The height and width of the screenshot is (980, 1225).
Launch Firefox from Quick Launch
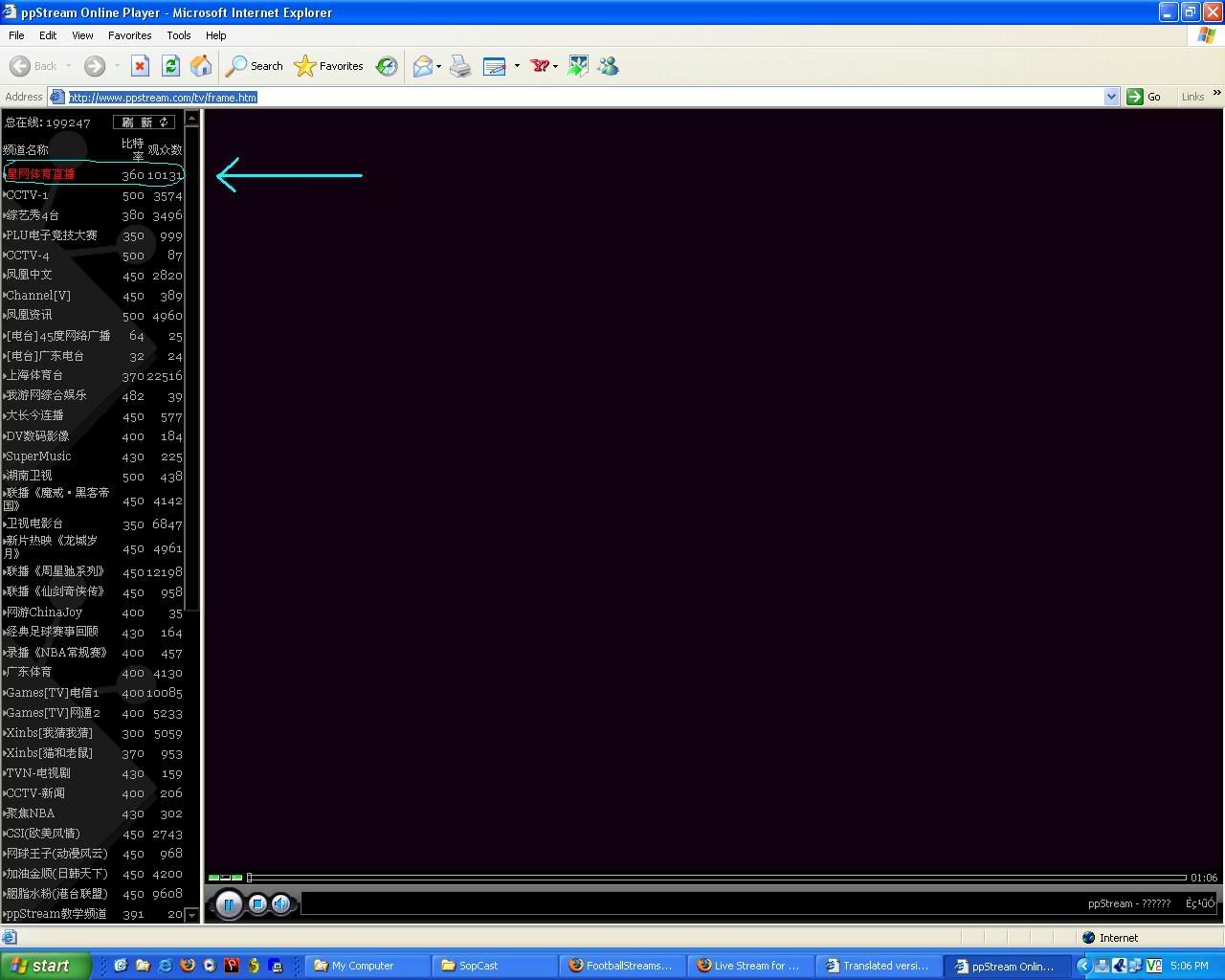pos(187,966)
